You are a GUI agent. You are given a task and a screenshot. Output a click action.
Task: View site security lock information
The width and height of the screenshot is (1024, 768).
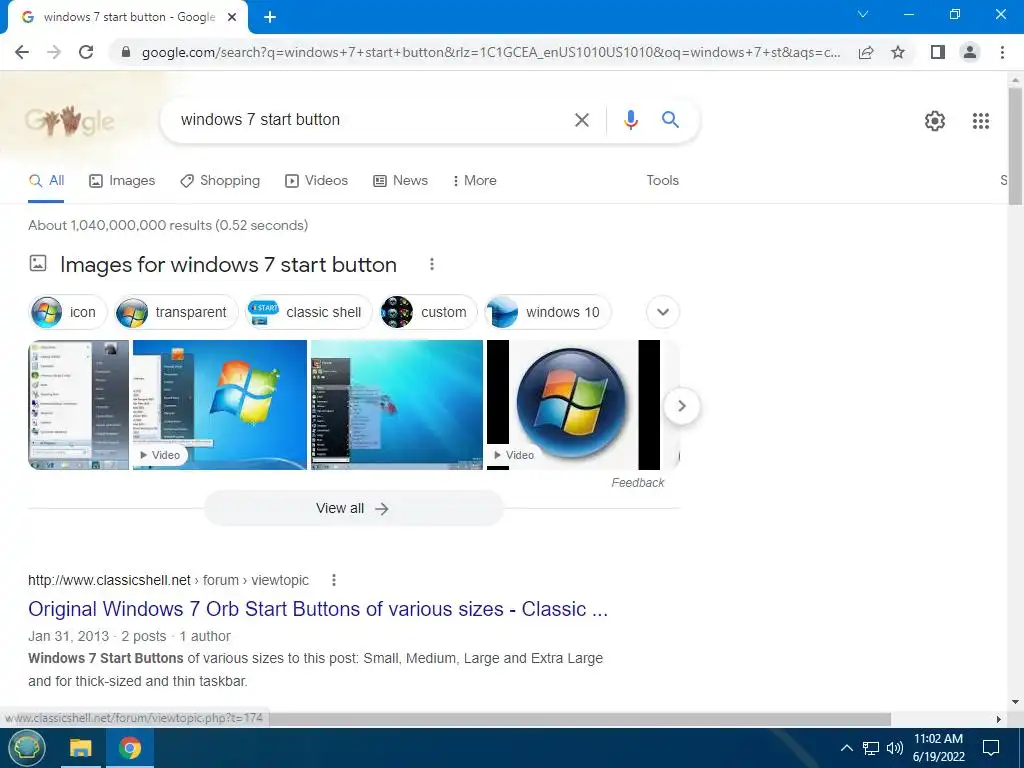(126, 52)
